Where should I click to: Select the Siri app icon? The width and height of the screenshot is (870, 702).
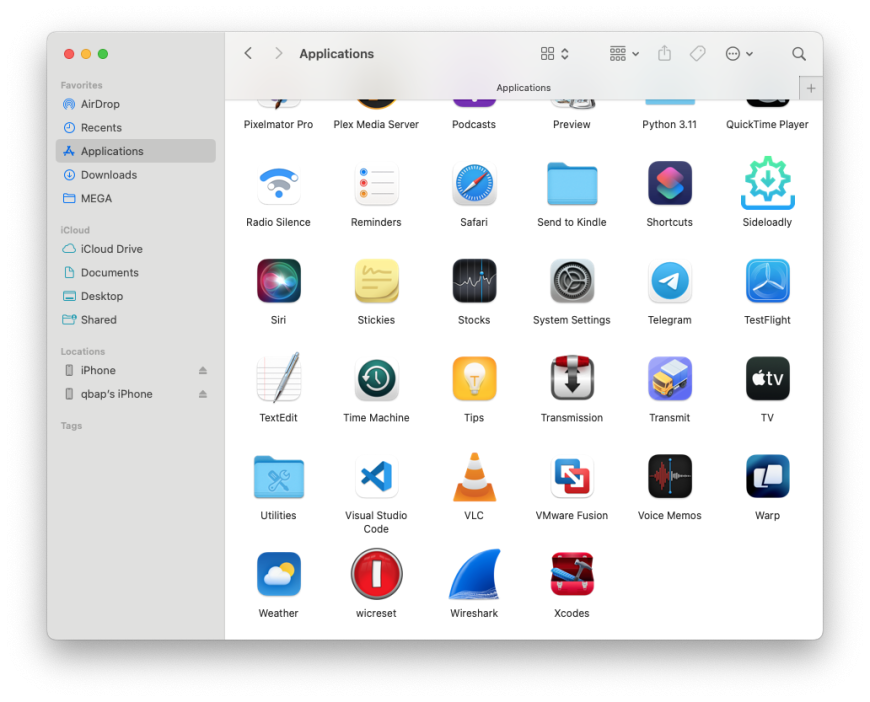click(279, 281)
